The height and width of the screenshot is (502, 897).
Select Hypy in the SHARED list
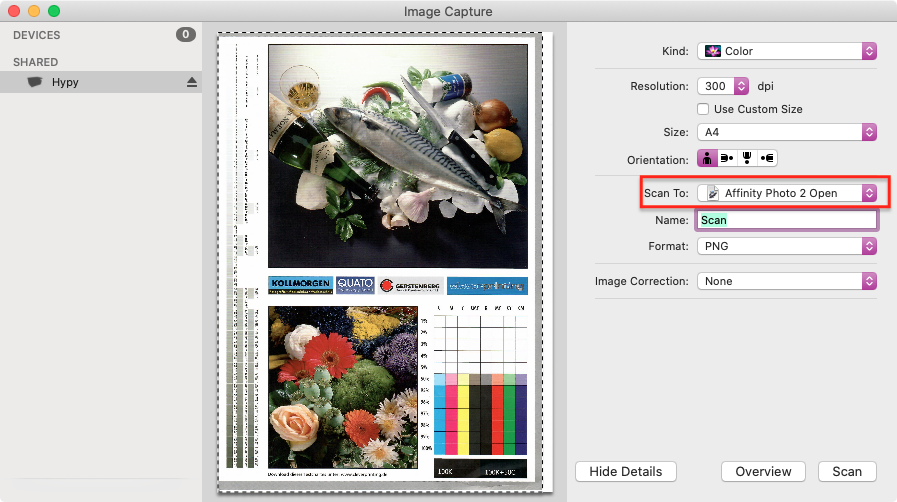pyautogui.click(x=101, y=82)
